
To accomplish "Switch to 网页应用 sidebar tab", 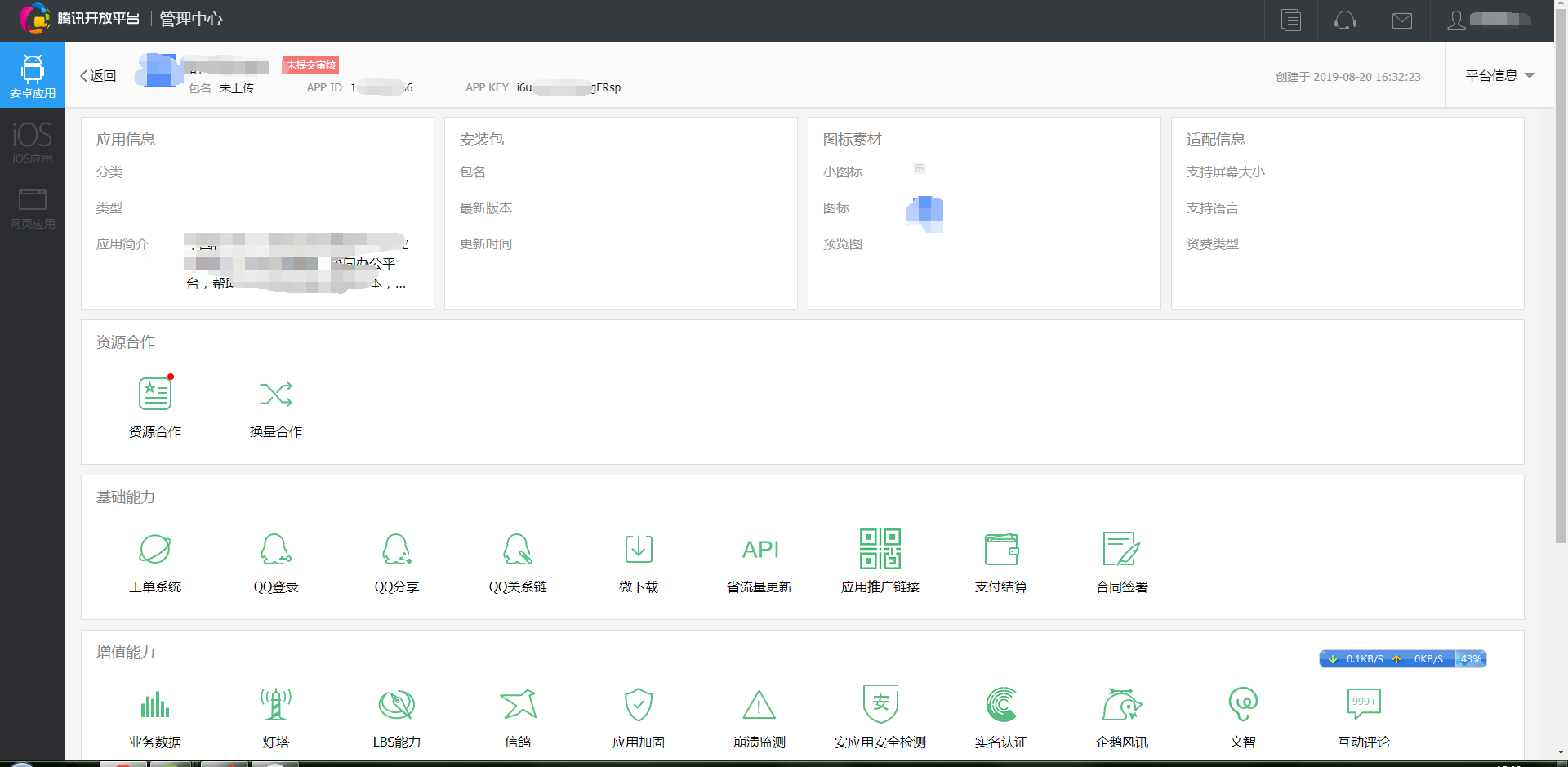I will click(x=33, y=208).
